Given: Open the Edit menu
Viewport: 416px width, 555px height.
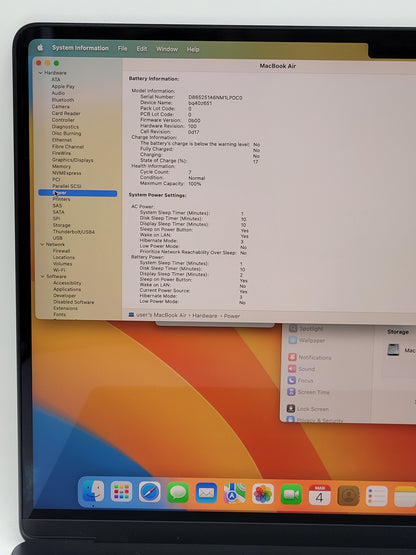Looking at the screenshot, I should pos(142,49).
